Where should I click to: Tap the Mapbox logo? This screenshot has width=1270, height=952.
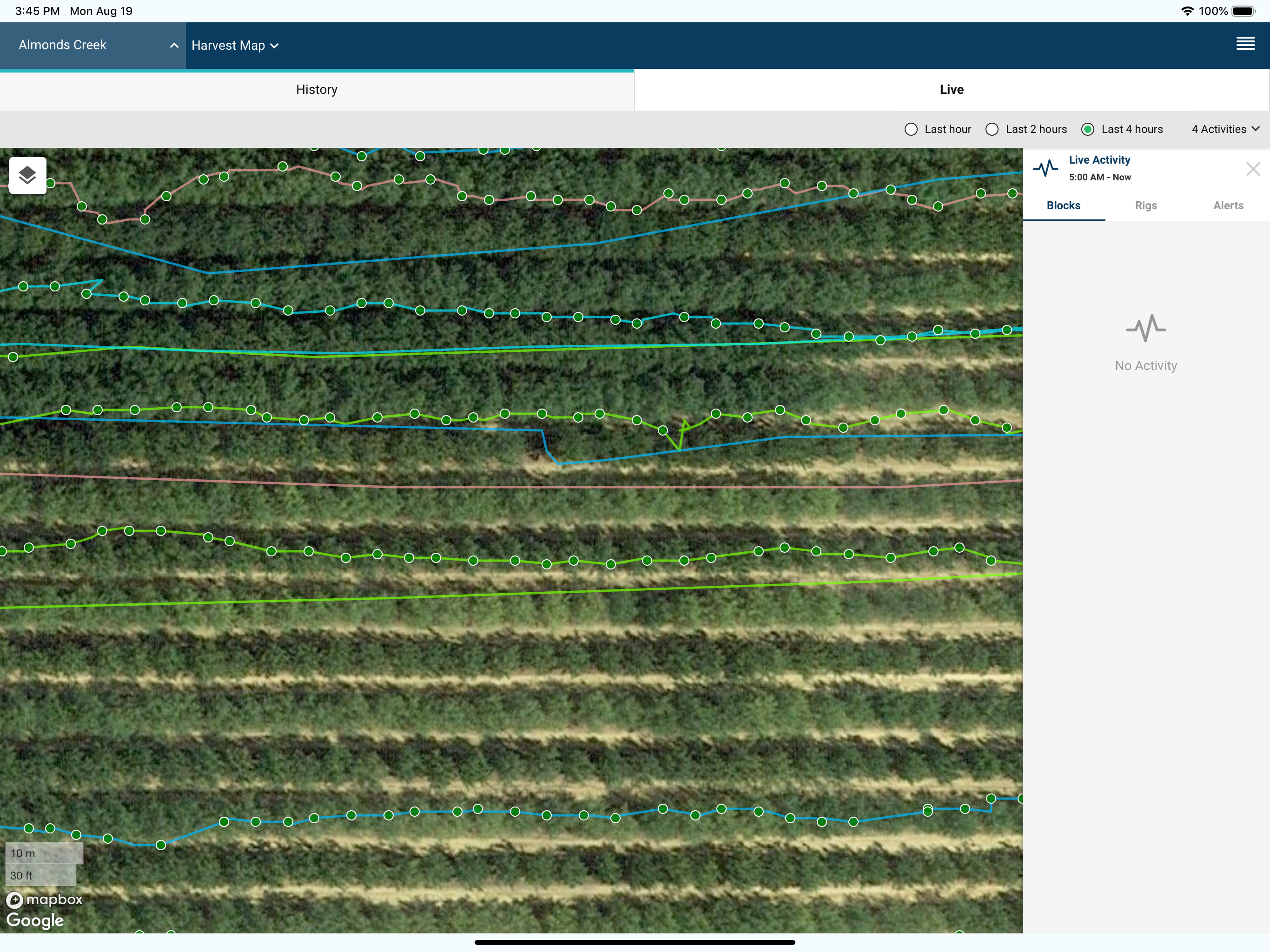coord(44,899)
